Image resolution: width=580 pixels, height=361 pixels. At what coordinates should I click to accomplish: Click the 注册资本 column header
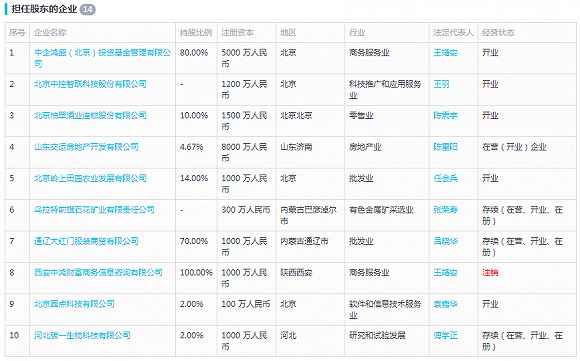tap(237, 33)
